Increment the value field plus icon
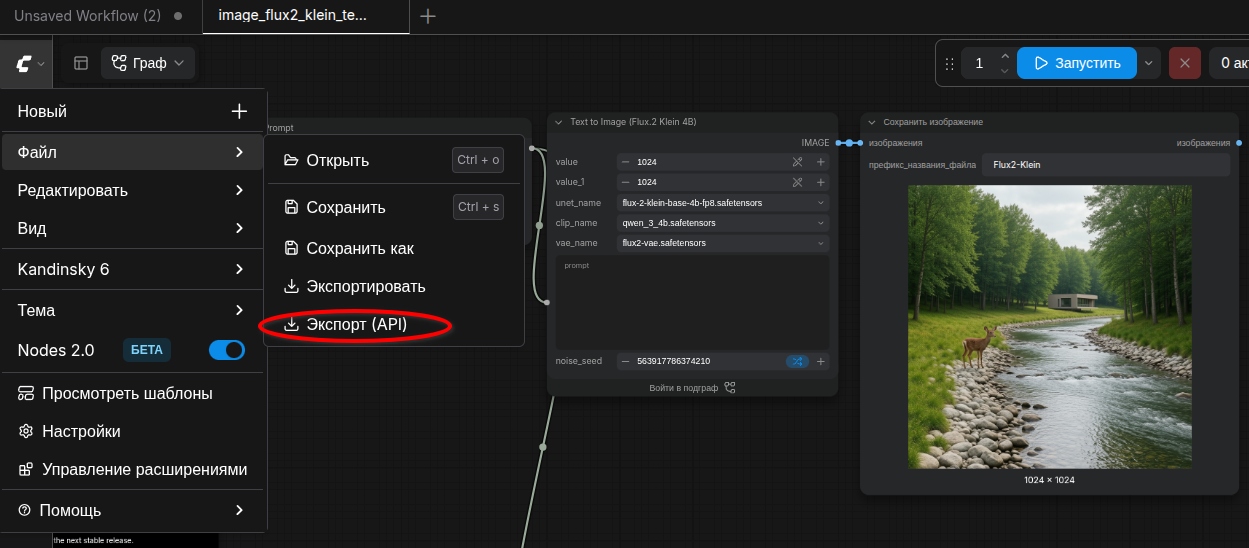 (x=821, y=162)
